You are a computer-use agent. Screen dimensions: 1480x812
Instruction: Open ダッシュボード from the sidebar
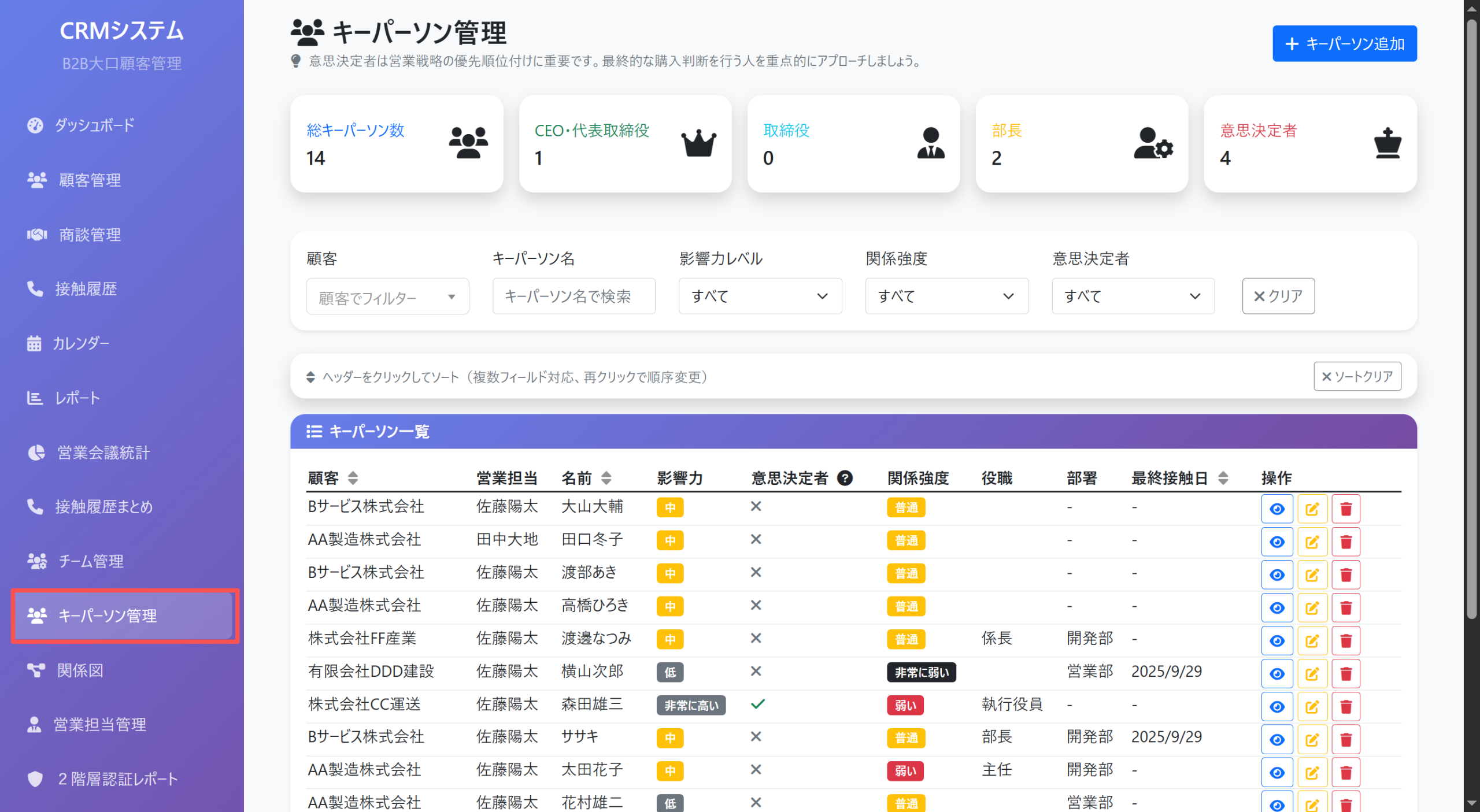[x=94, y=125]
